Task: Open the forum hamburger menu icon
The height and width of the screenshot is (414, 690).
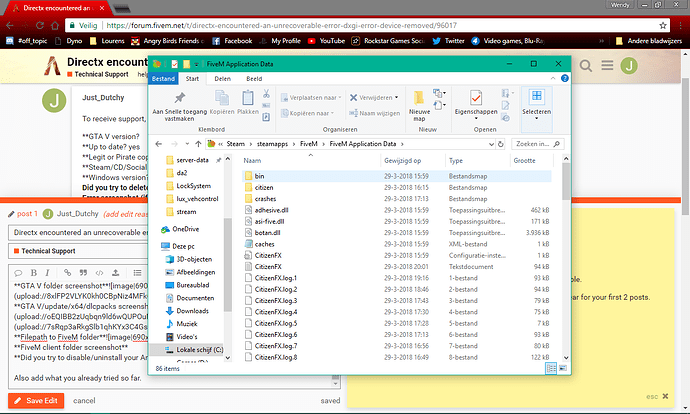Action: (607, 66)
